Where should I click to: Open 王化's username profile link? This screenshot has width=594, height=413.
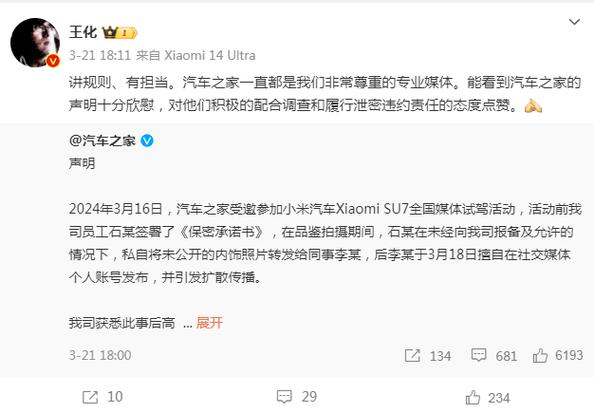tap(83, 32)
